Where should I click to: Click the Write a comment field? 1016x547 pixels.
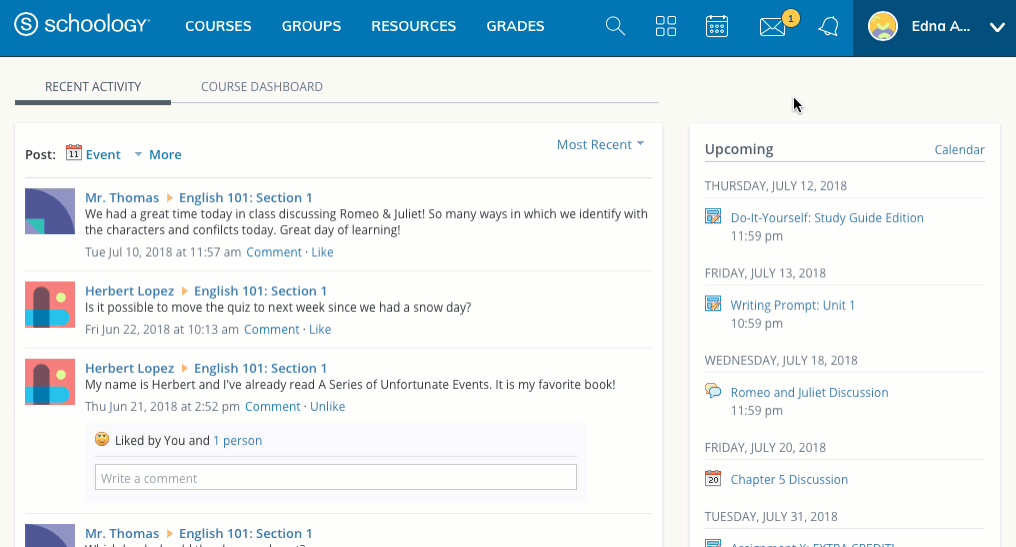335,478
